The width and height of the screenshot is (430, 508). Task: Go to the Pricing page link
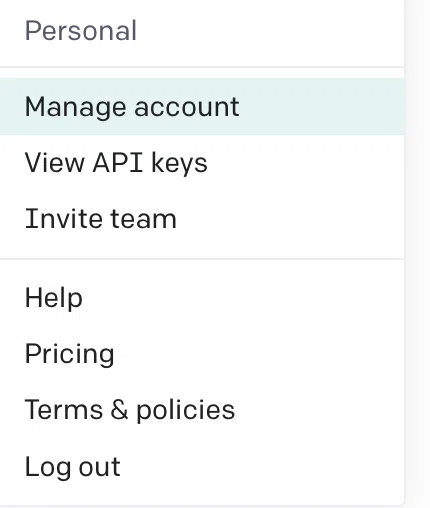point(202,353)
